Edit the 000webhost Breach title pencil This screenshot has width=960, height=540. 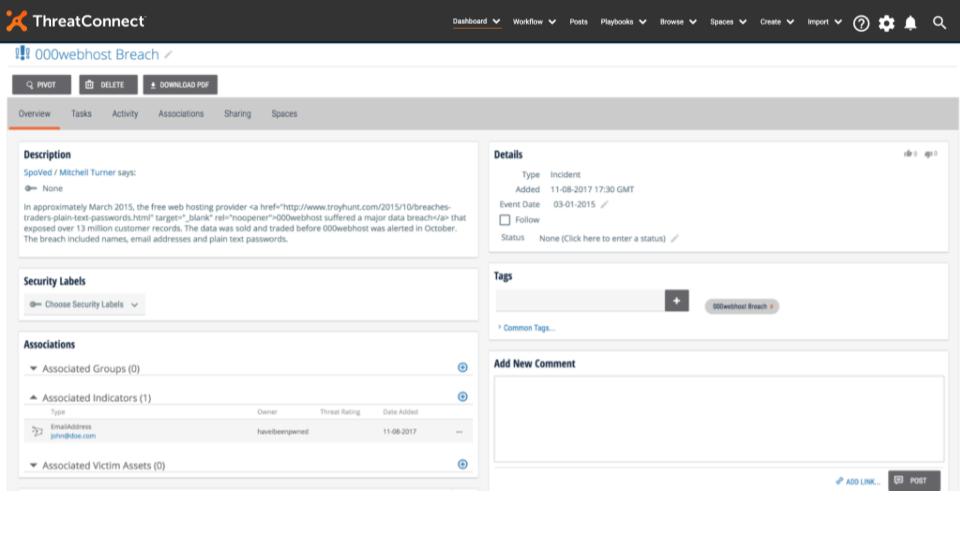tap(168, 54)
